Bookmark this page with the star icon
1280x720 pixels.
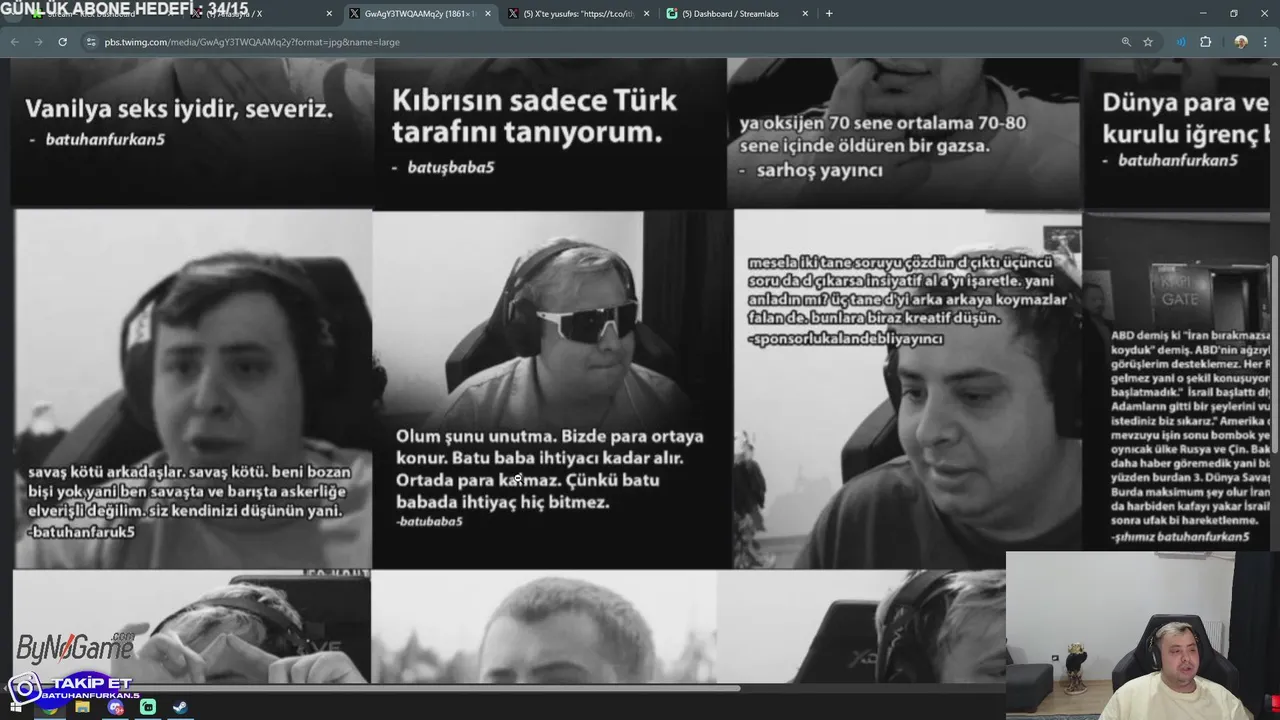pos(1148,42)
